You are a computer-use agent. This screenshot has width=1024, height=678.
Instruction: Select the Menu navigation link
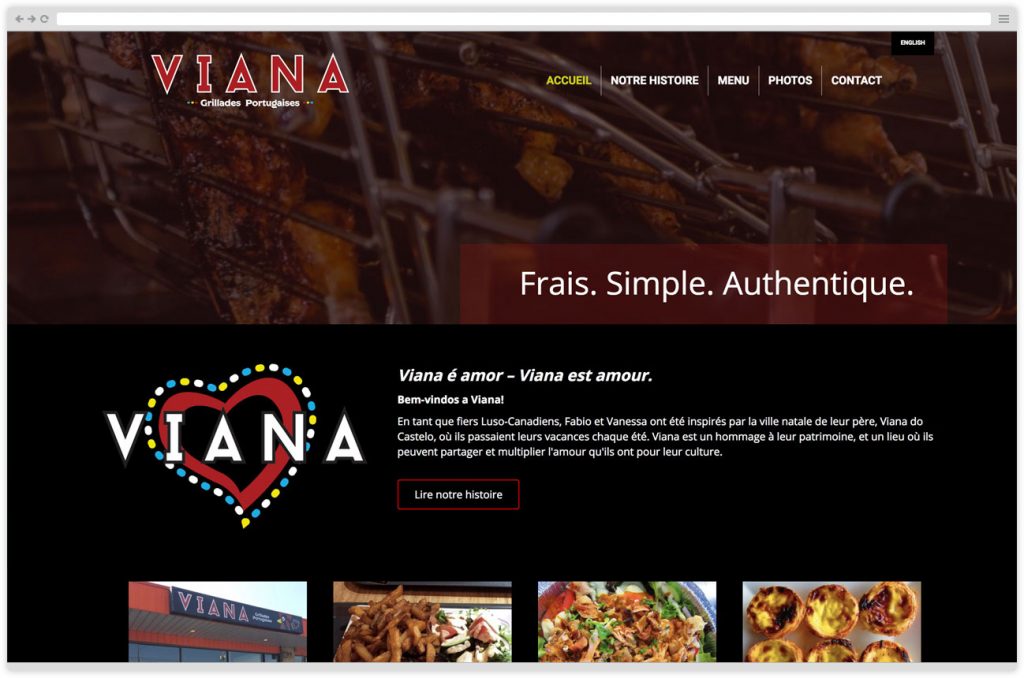(733, 80)
